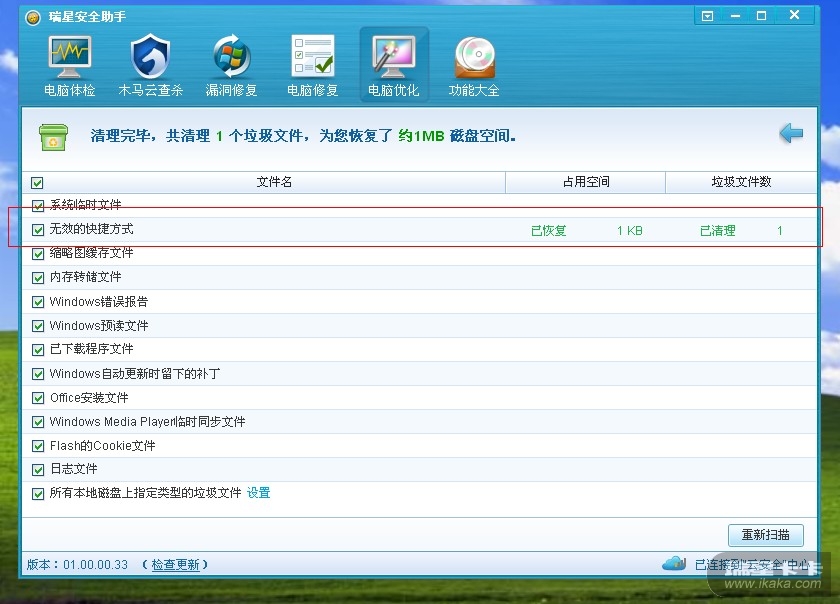Minimize the 瑞星安全助手 window
This screenshot has height=604, width=840.
735,16
